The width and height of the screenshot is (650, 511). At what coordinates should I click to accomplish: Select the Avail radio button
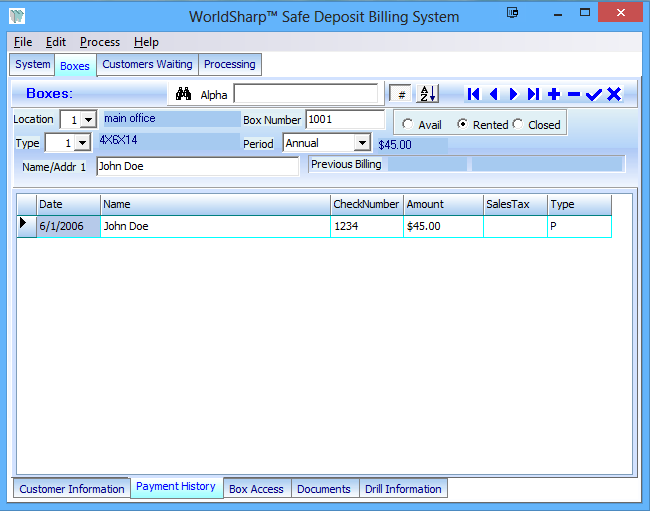(407, 125)
